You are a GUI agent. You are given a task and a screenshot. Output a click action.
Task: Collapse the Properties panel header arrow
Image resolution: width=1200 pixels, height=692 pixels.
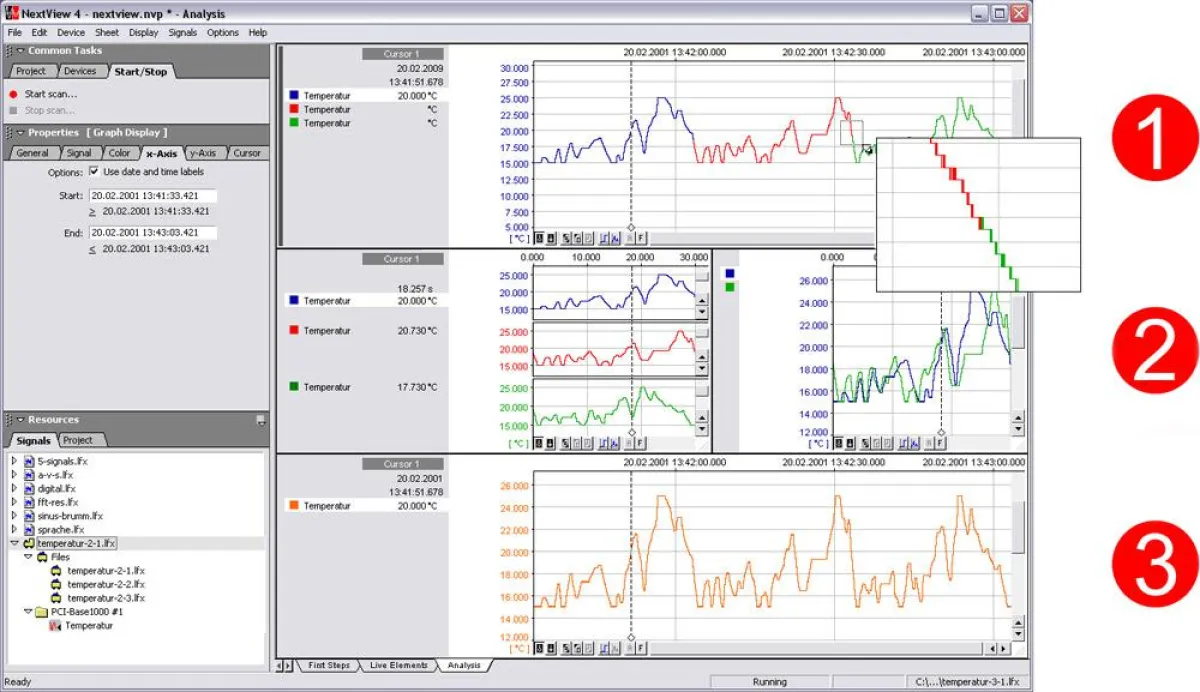(x=20, y=133)
